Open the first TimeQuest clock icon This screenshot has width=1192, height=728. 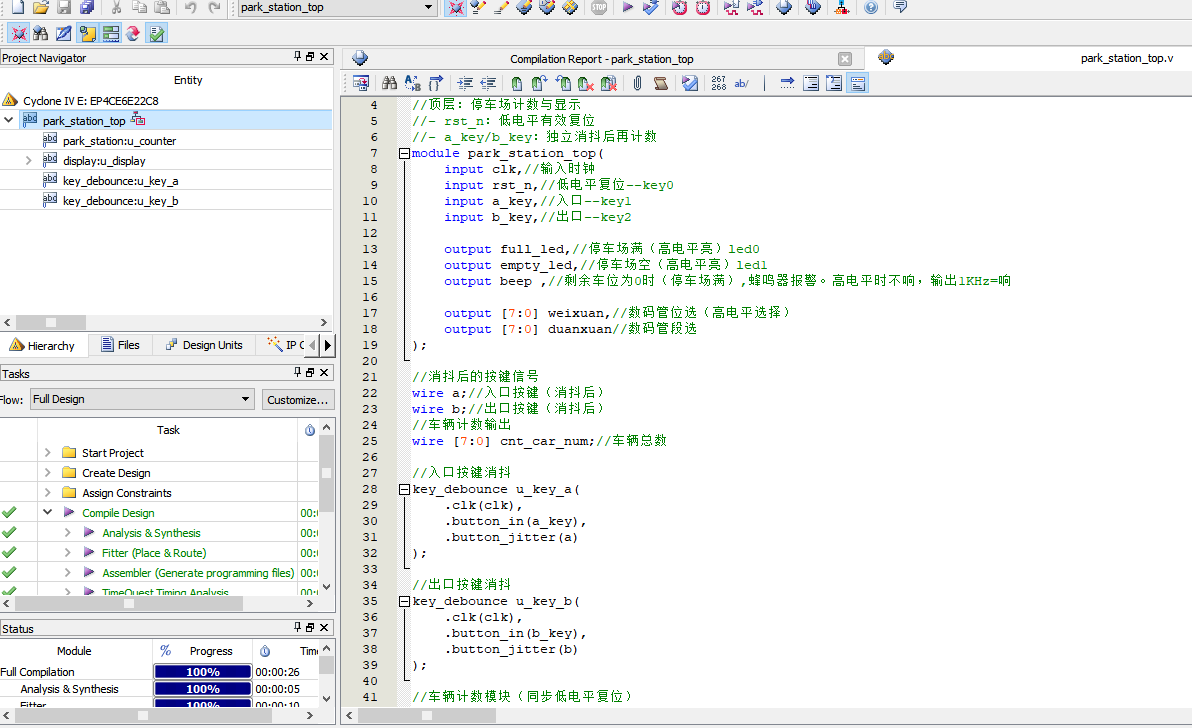[x=680, y=8]
